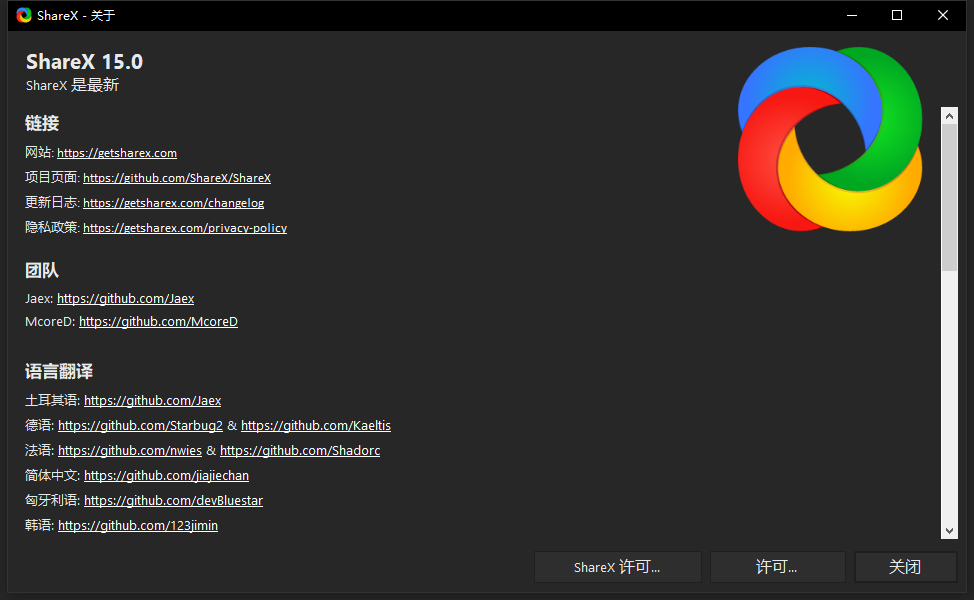This screenshot has width=974, height=600.
Task: Click the scrollbar down arrow
Action: [949, 531]
